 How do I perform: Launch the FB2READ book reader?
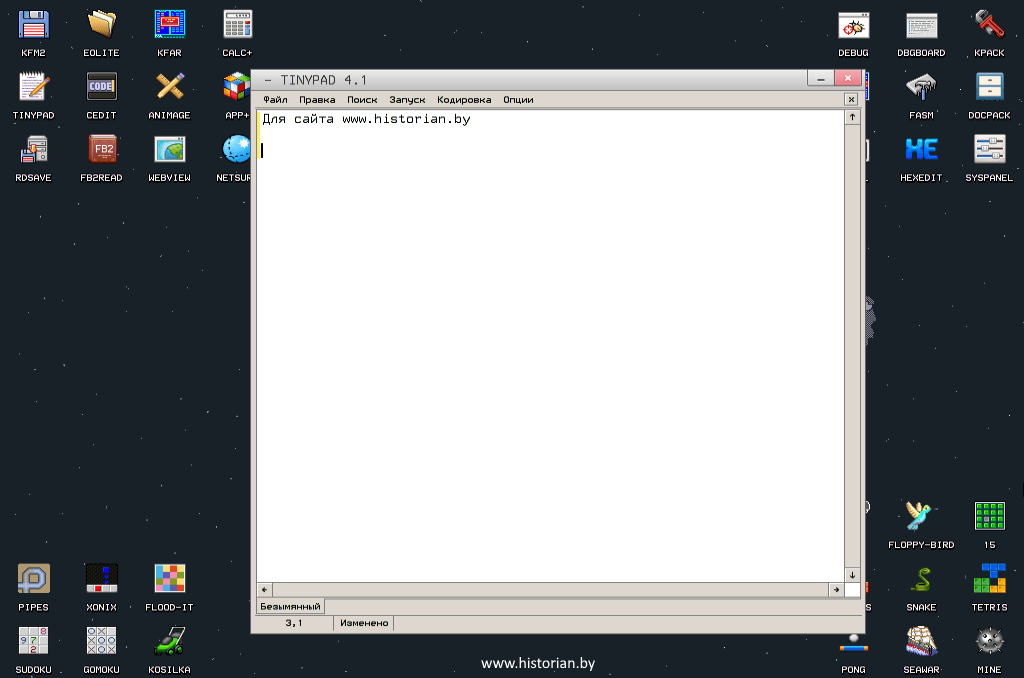coord(101,149)
